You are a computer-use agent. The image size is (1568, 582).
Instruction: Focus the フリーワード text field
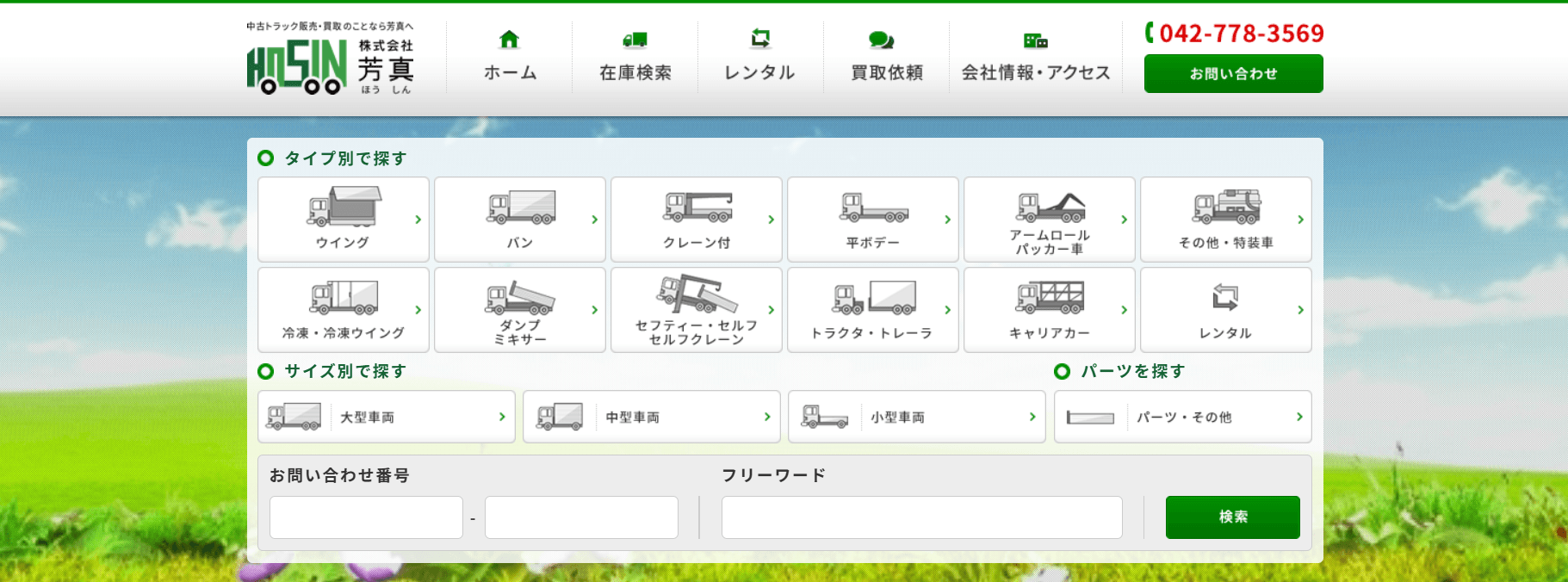coord(921,517)
